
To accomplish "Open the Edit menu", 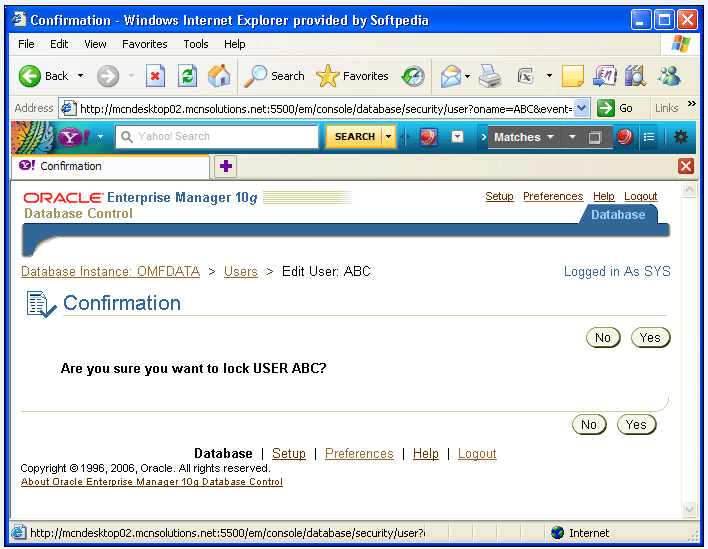I will point(59,44).
